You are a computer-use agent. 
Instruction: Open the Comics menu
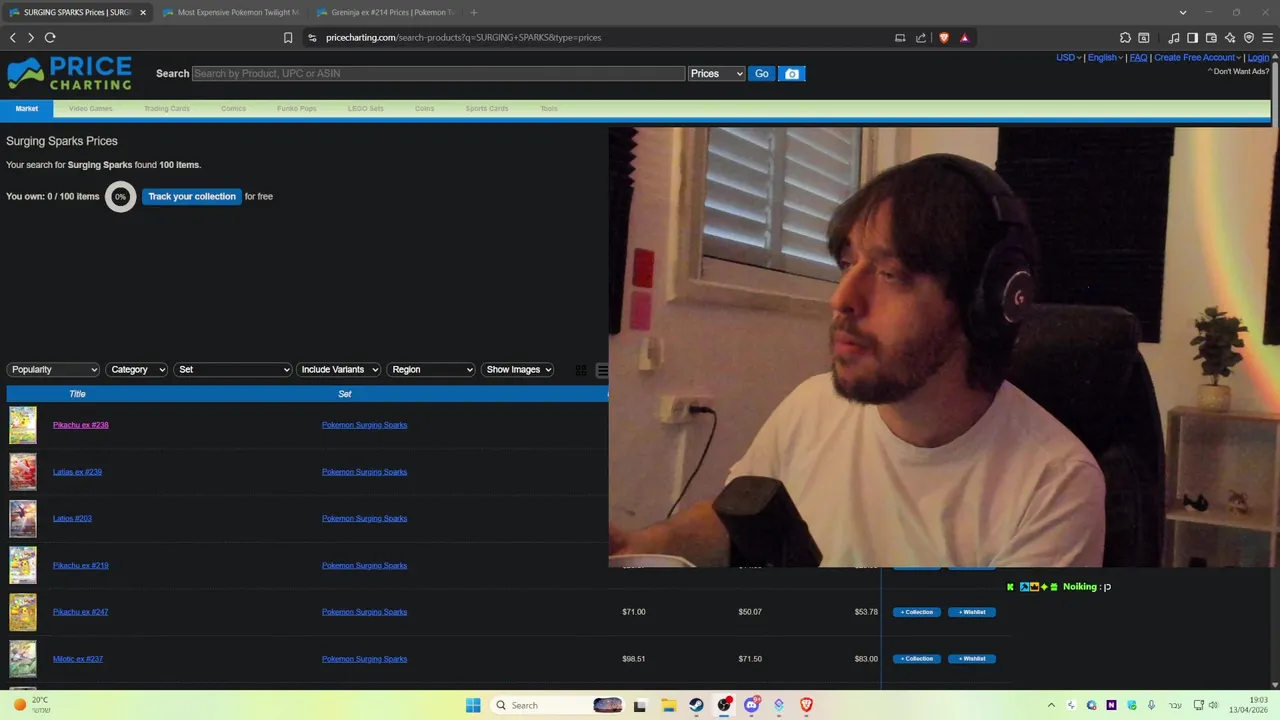point(233,109)
